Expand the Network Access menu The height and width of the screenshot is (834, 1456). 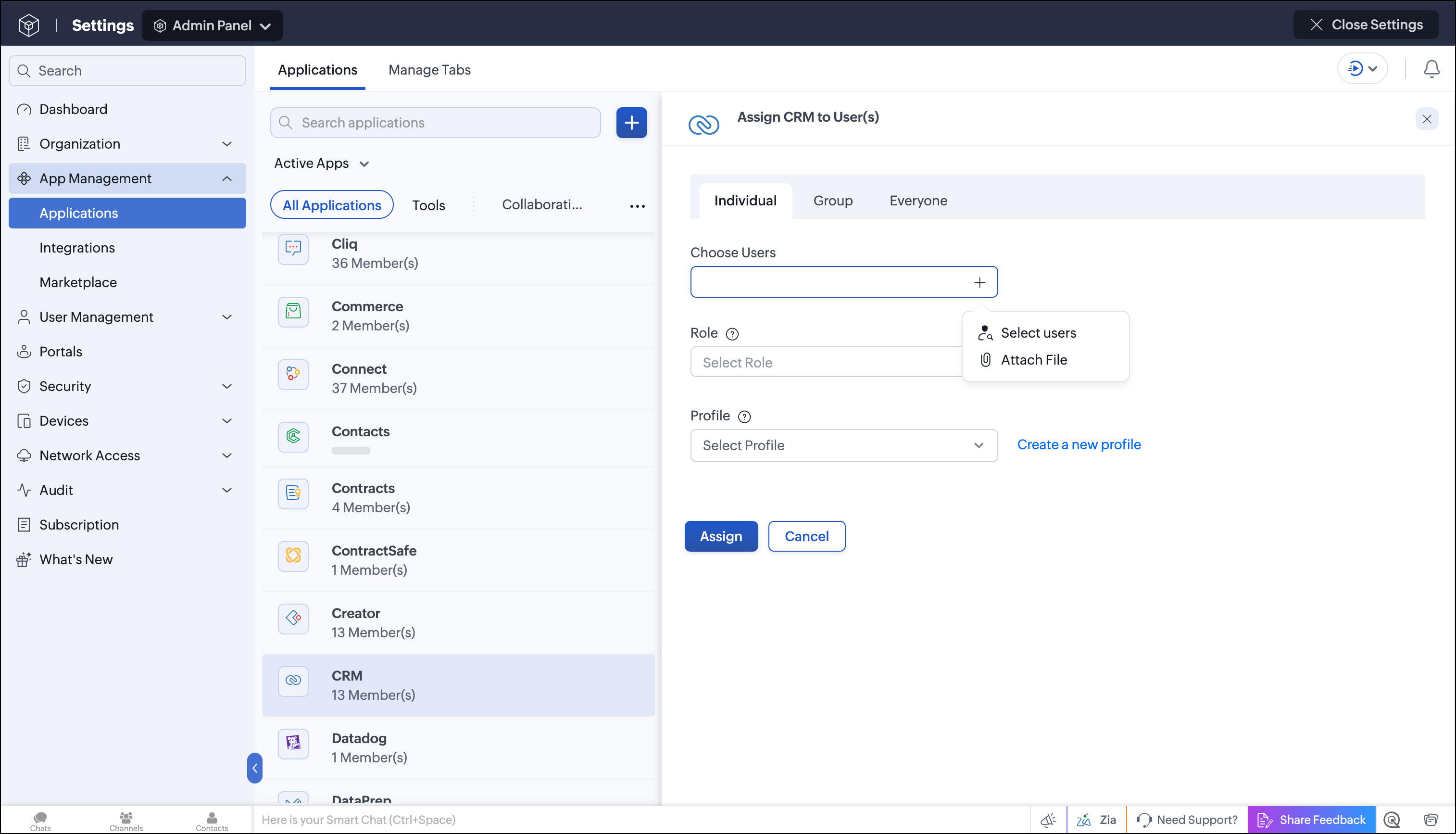[x=127, y=455]
